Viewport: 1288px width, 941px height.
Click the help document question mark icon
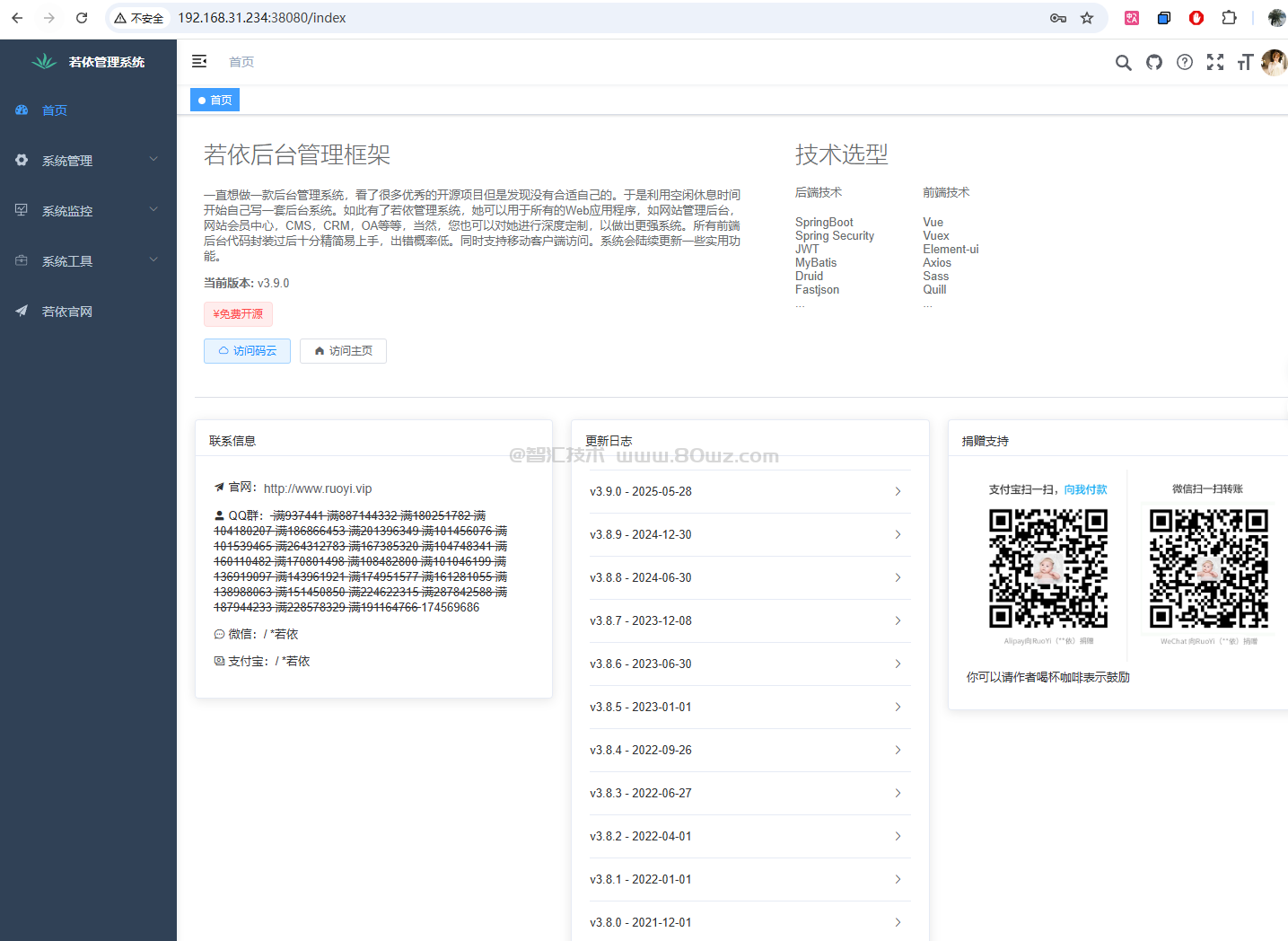click(1185, 62)
